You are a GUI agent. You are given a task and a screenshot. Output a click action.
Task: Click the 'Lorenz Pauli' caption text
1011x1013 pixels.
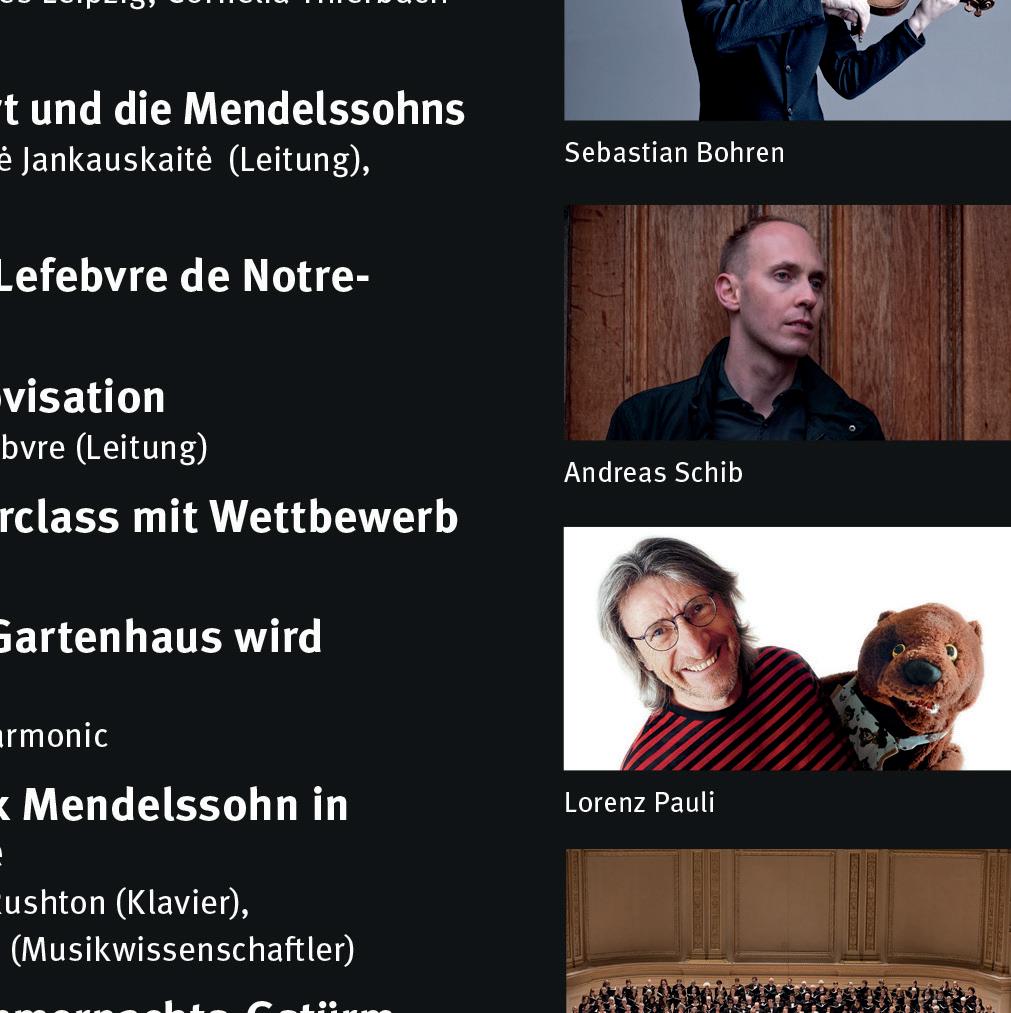point(639,802)
